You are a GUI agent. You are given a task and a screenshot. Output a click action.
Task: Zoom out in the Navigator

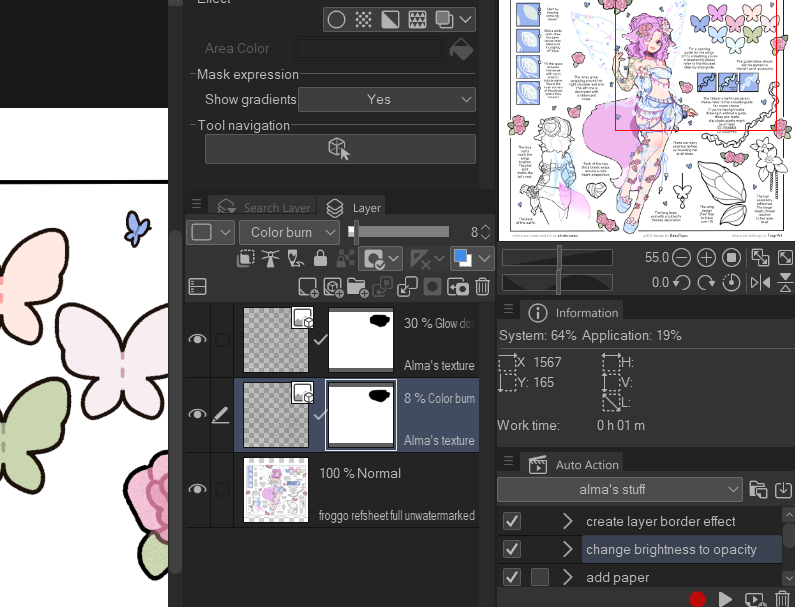coord(681,258)
